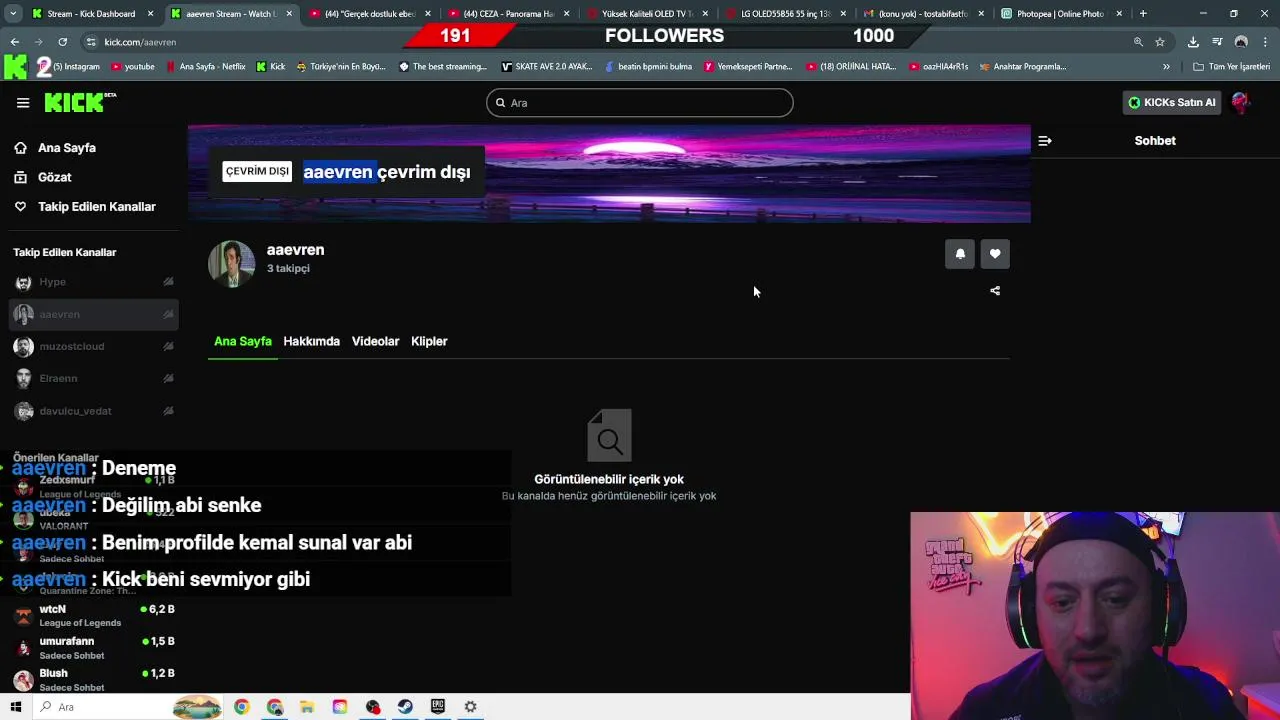1280x720 pixels.
Task: Click the Gözat browse icon in sidebar
Action: pyautogui.click(x=20, y=177)
